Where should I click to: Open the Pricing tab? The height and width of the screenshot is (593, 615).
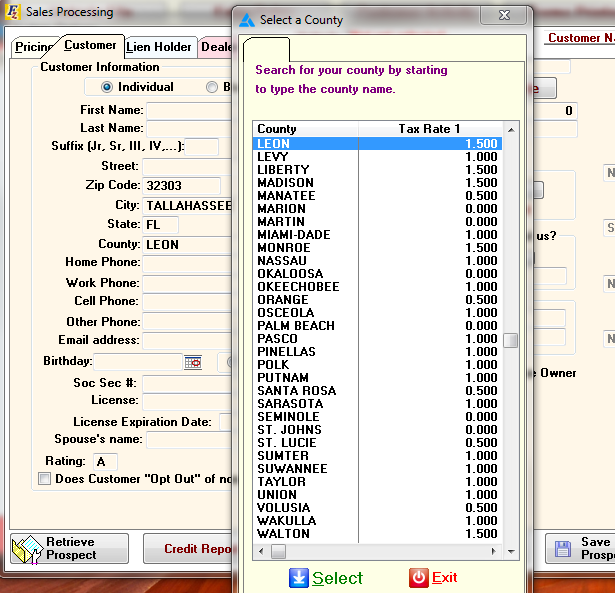pyautogui.click(x=34, y=47)
